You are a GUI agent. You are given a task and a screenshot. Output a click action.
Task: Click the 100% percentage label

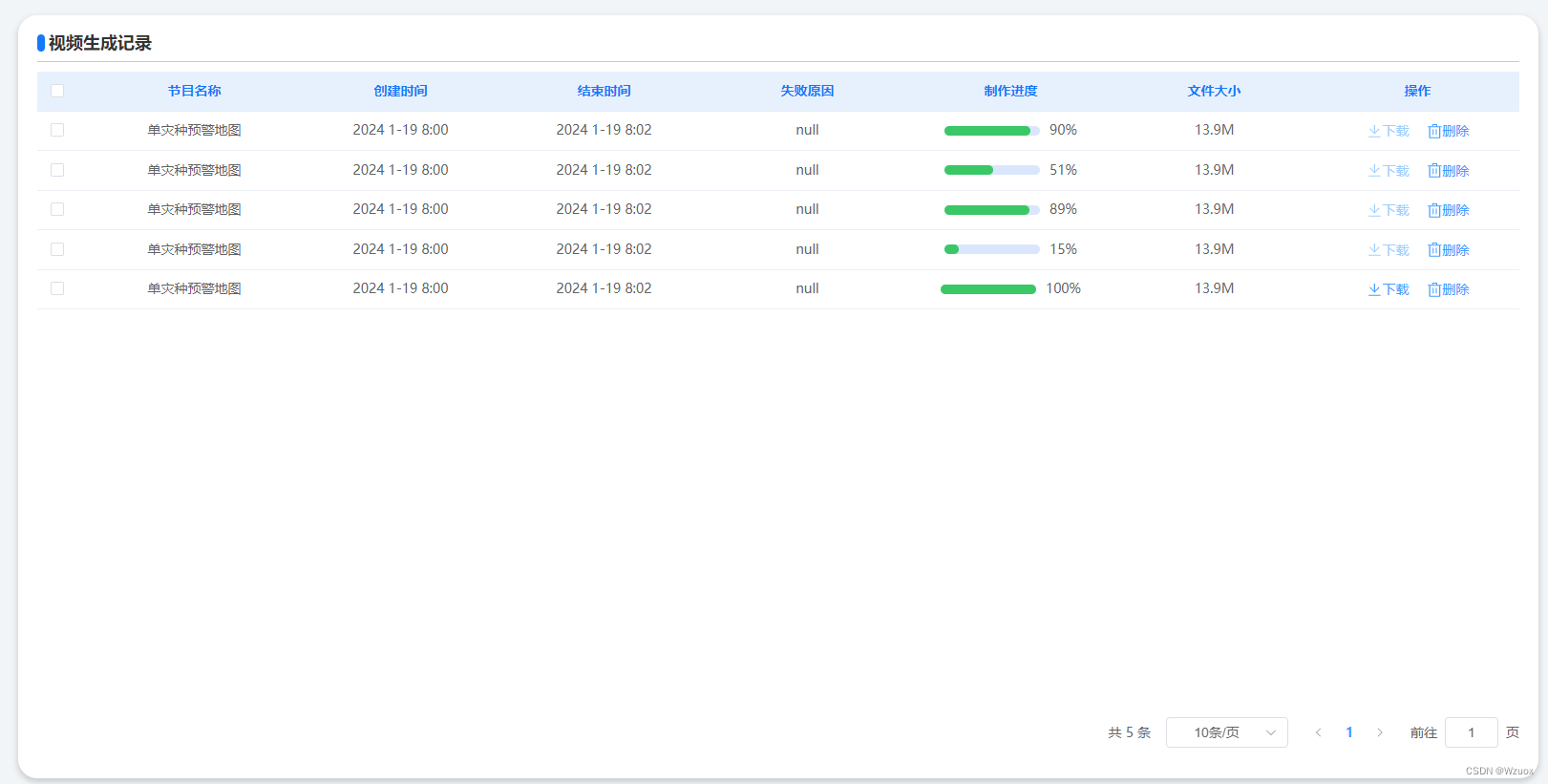[x=1064, y=288]
